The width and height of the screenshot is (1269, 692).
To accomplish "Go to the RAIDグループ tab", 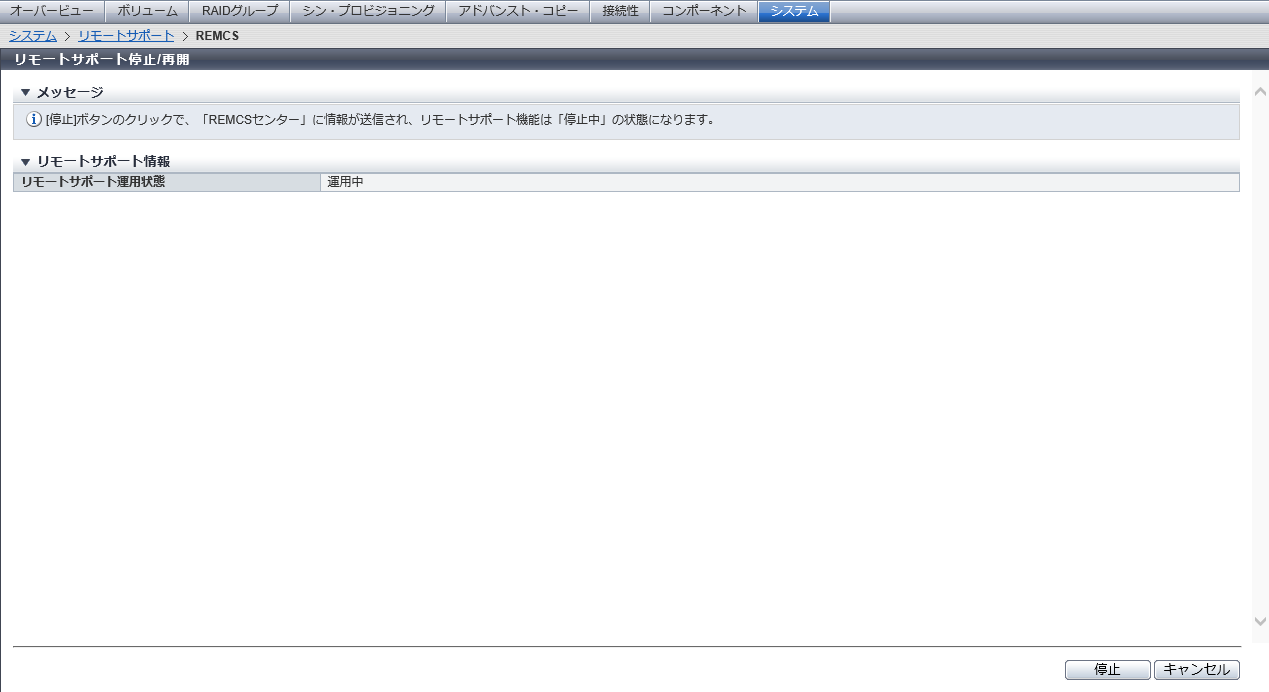I will (240, 12).
